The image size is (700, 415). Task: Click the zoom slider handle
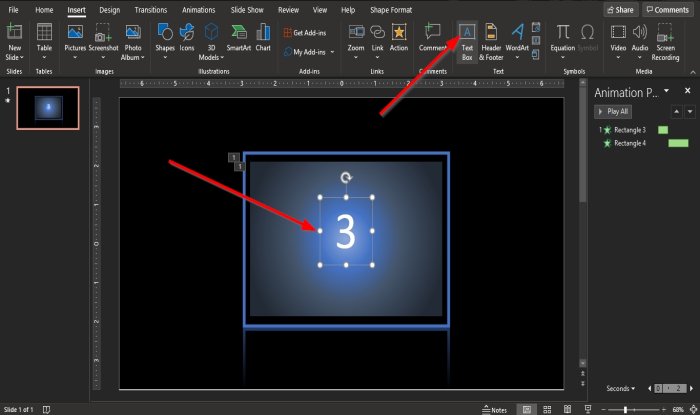point(625,409)
